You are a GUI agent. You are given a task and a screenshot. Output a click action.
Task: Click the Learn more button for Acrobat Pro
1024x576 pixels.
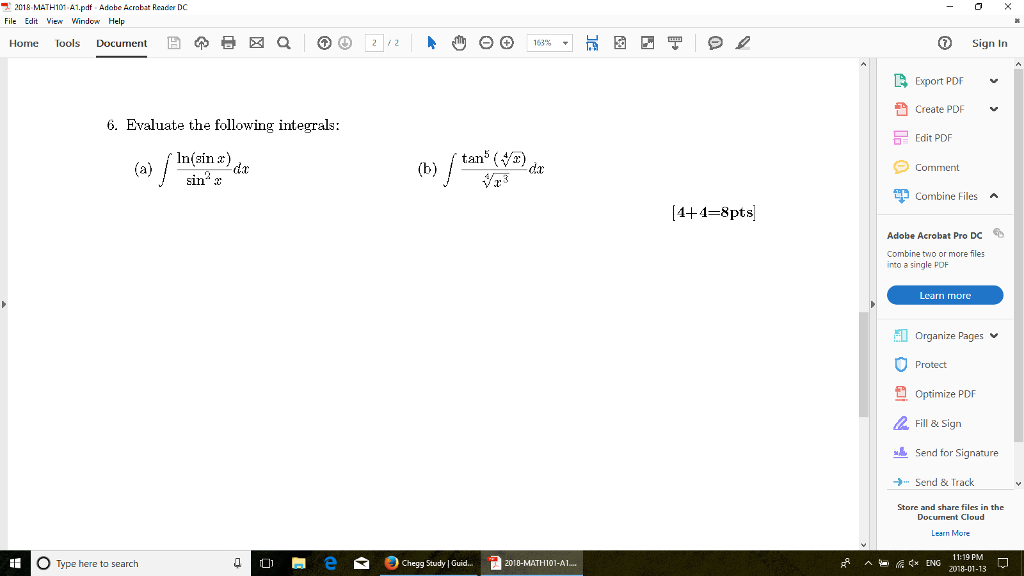[944, 294]
